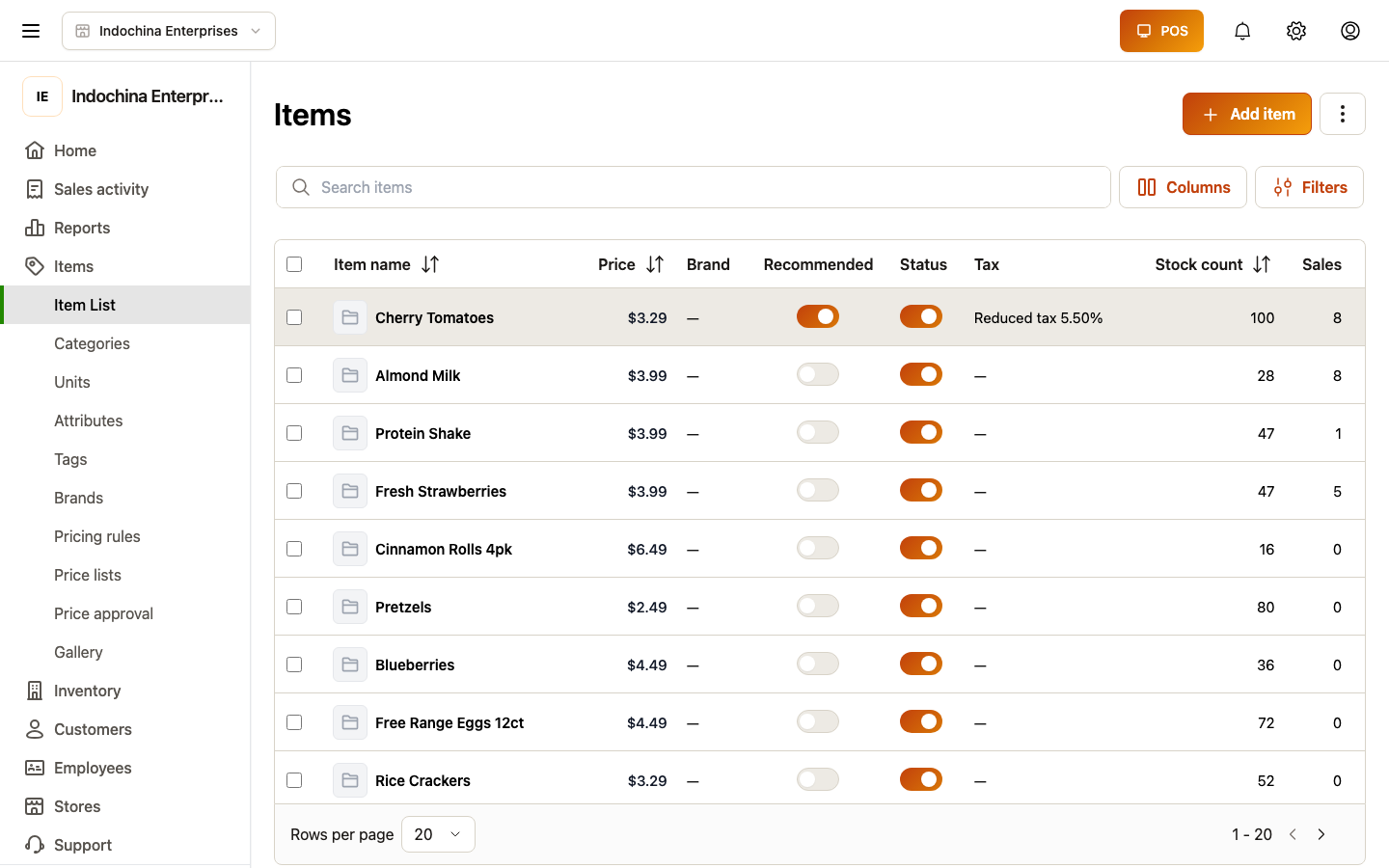
Task: Open Cinnamon Rolls 4pk item
Action: click(x=444, y=549)
